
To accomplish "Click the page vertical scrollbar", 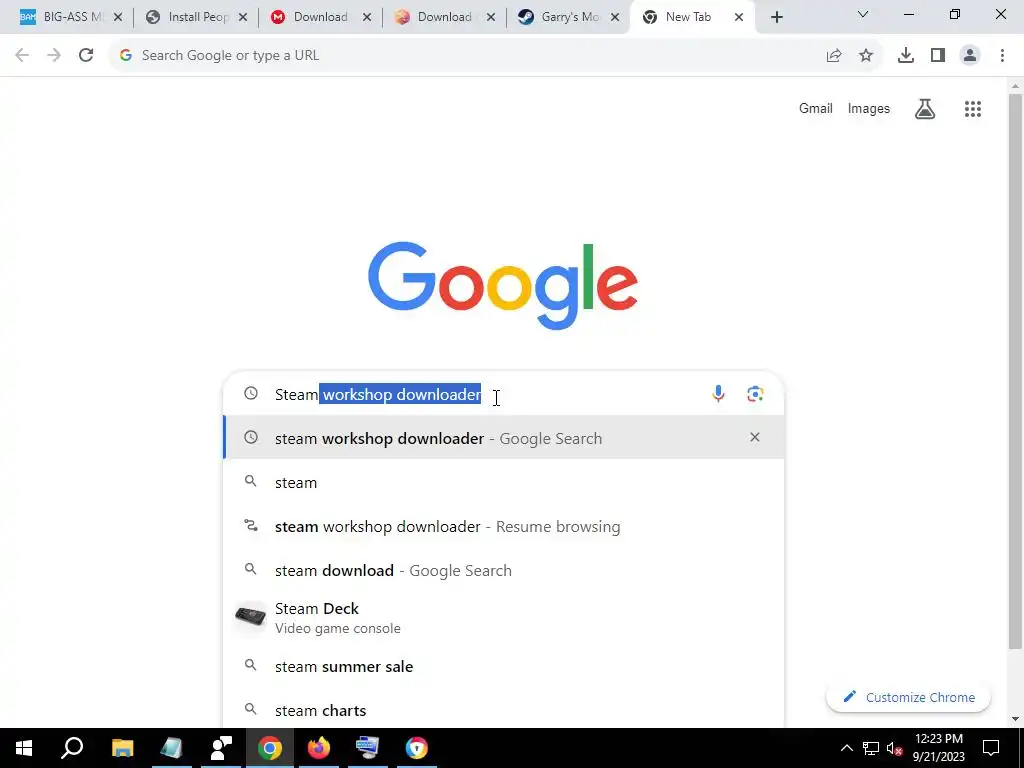I will (x=1016, y=372).
